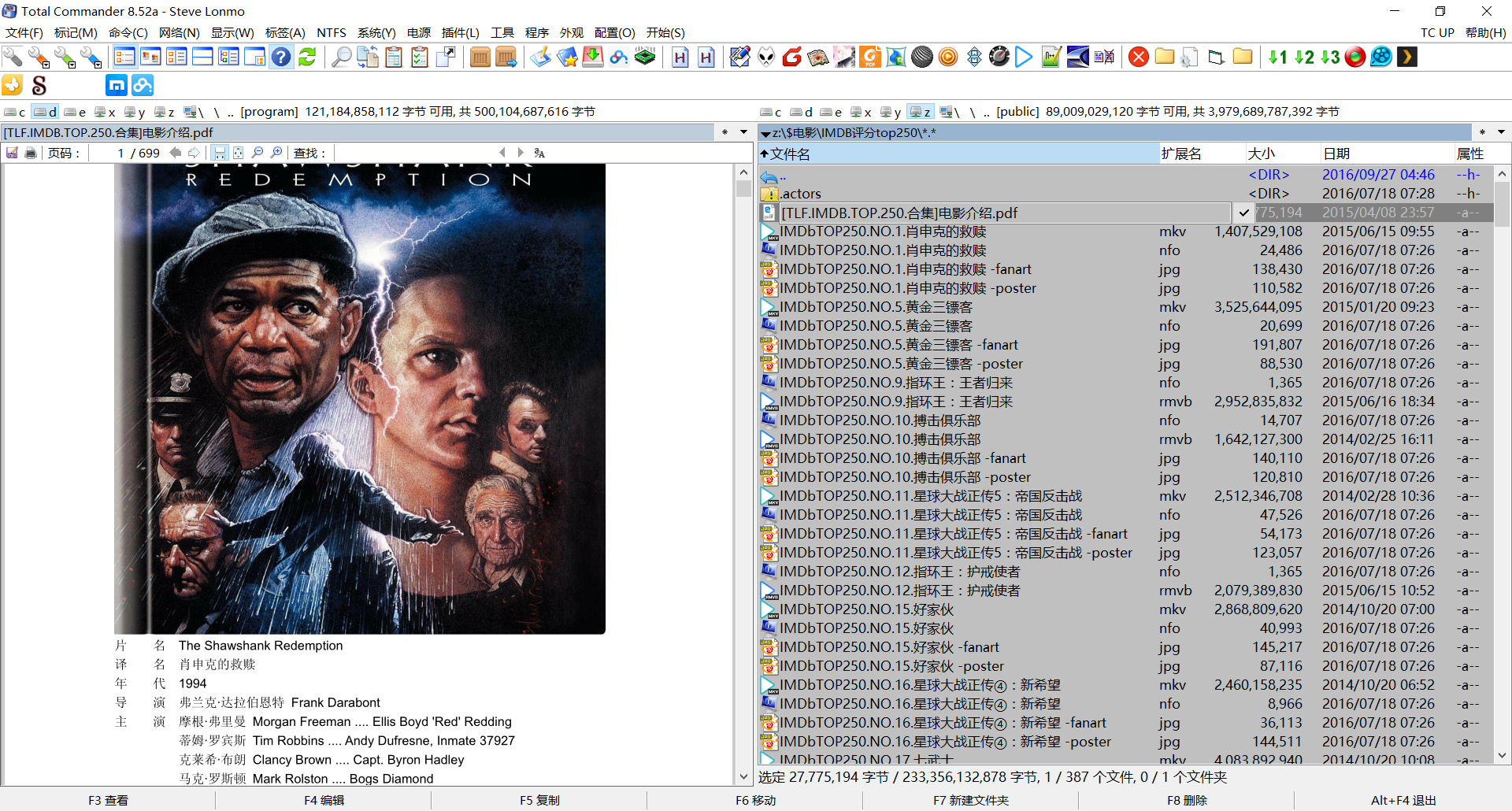Click the F4 编辑 button

click(x=324, y=800)
